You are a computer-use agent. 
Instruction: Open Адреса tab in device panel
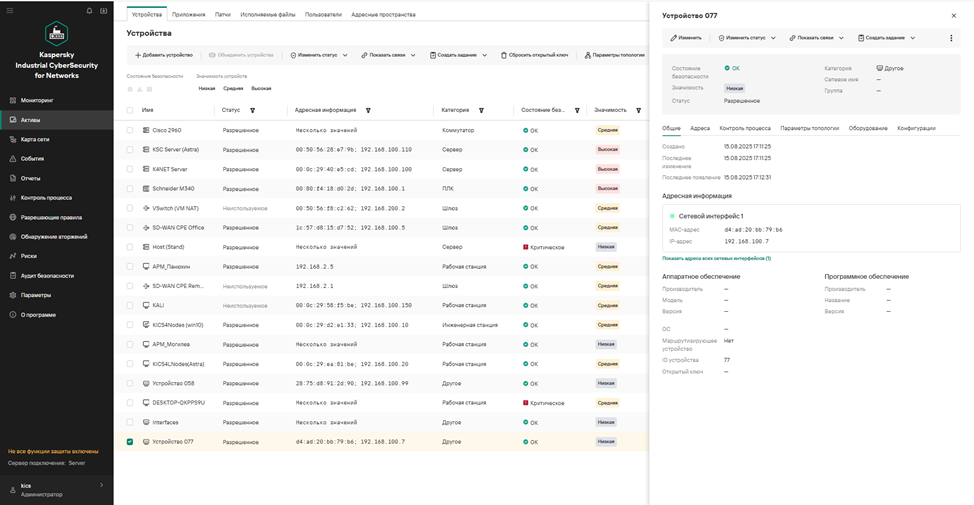click(x=700, y=129)
